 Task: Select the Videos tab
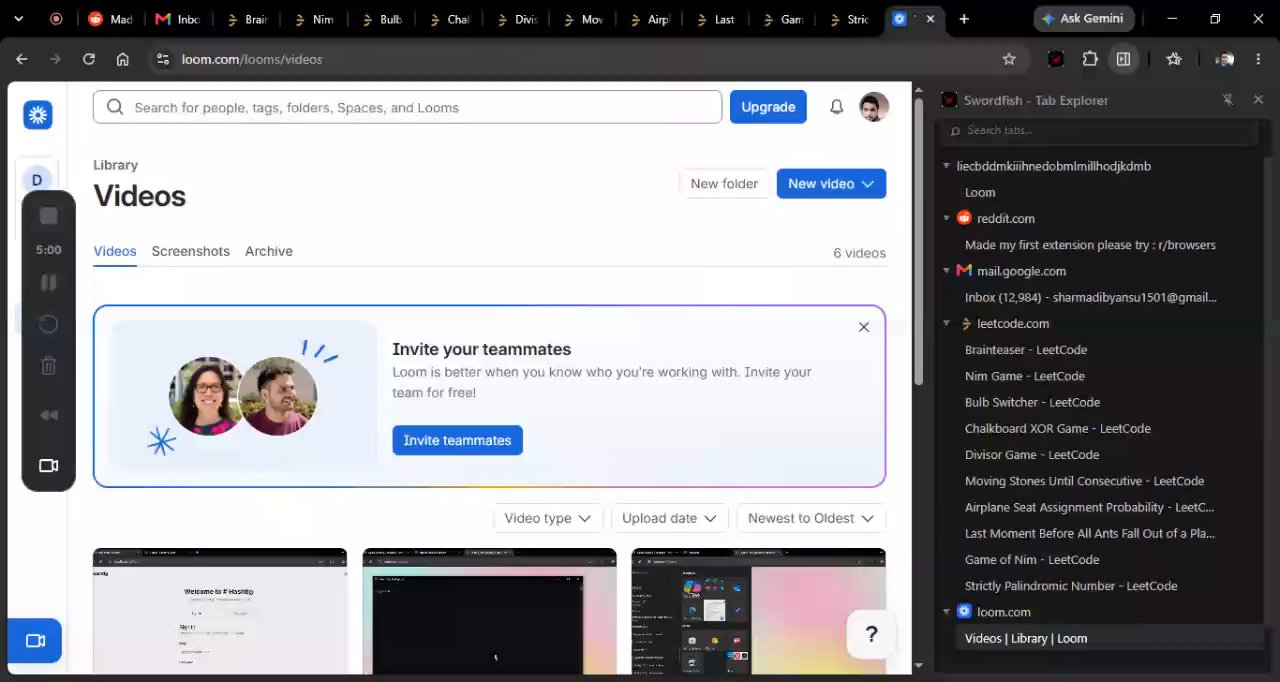115,251
